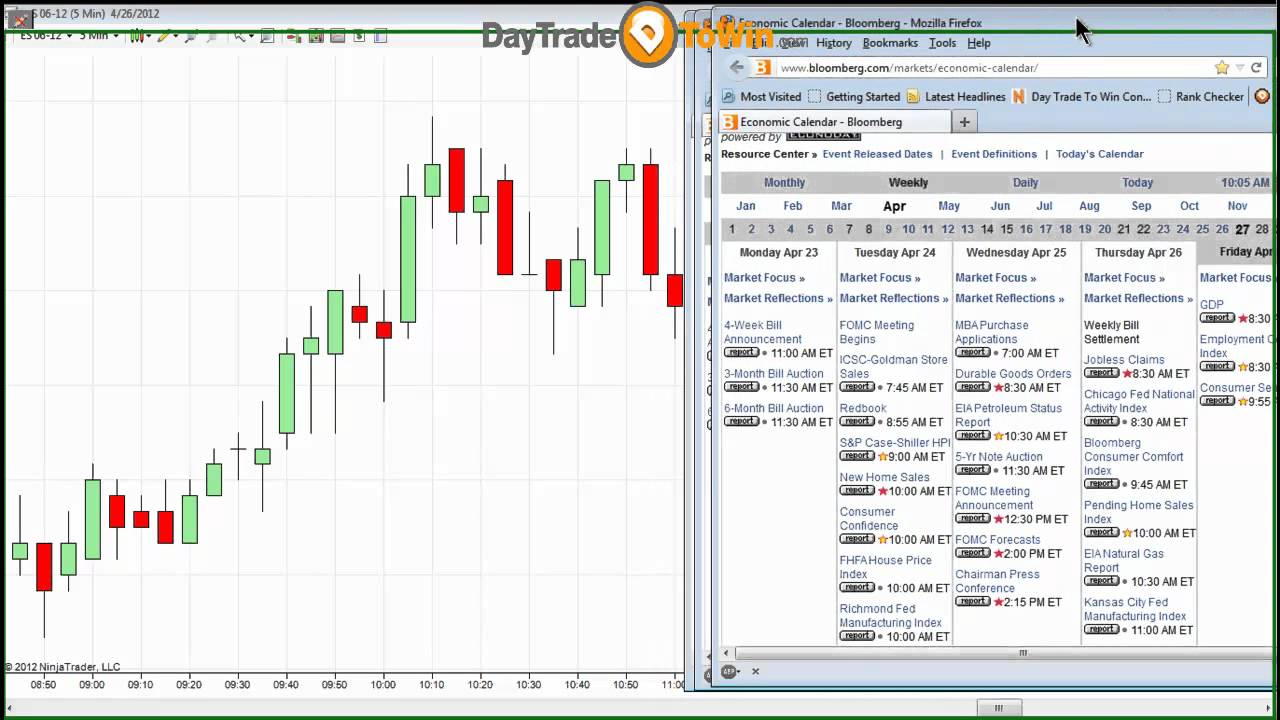The width and height of the screenshot is (1280, 720).
Task: Switch to Daily calendar view
Action: tap(1025, 182)
